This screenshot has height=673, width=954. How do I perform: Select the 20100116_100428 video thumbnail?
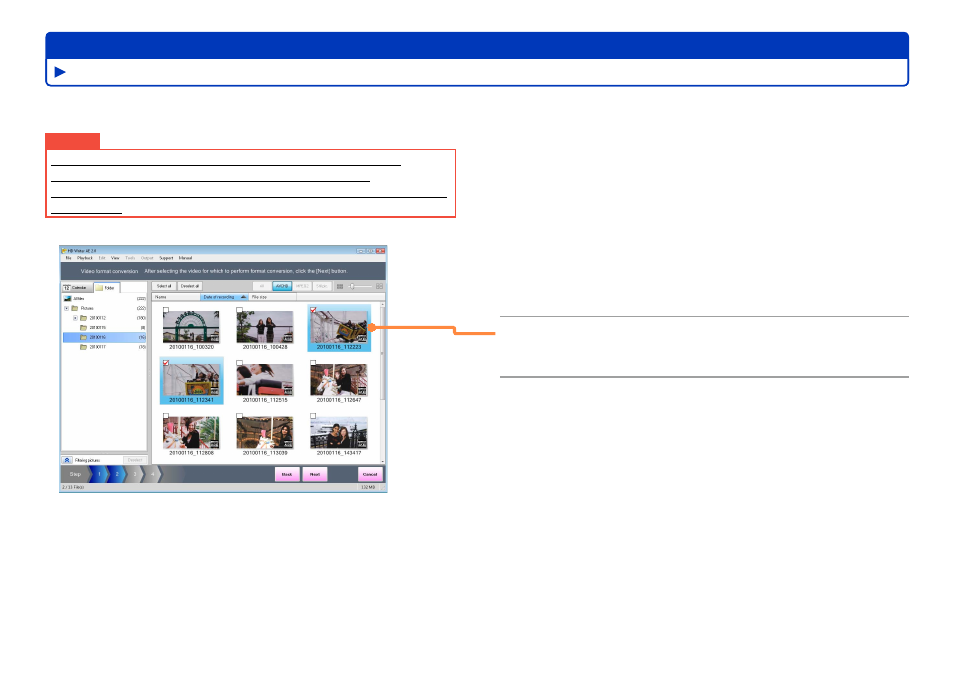tap(265, 327)
